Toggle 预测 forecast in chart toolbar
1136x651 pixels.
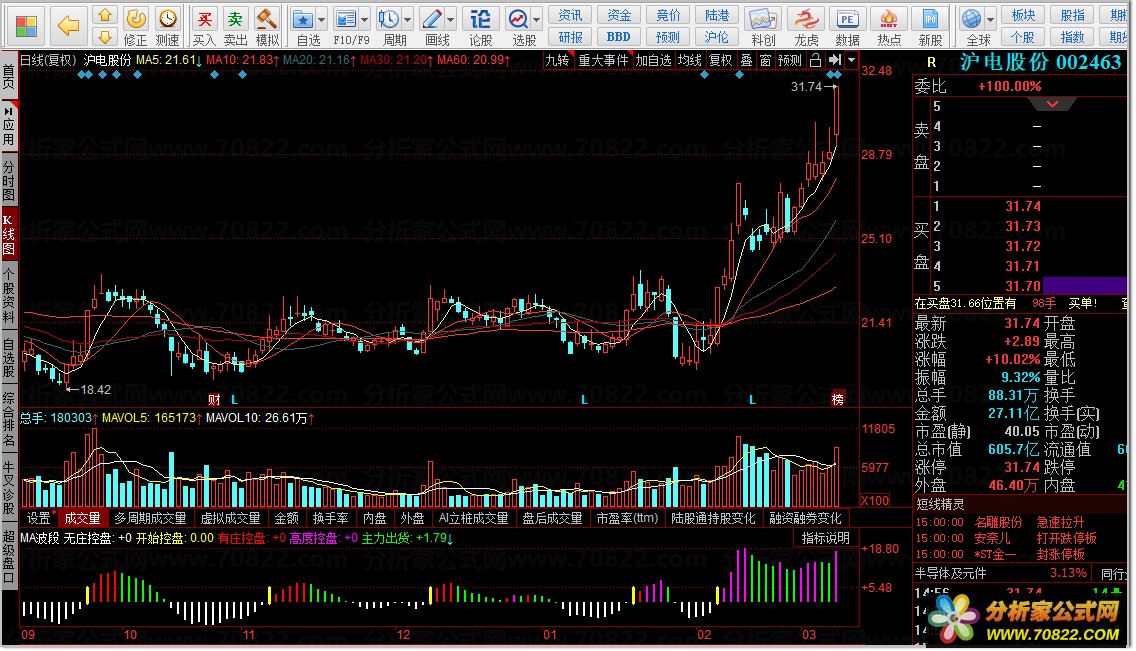[x=790, y=60]
